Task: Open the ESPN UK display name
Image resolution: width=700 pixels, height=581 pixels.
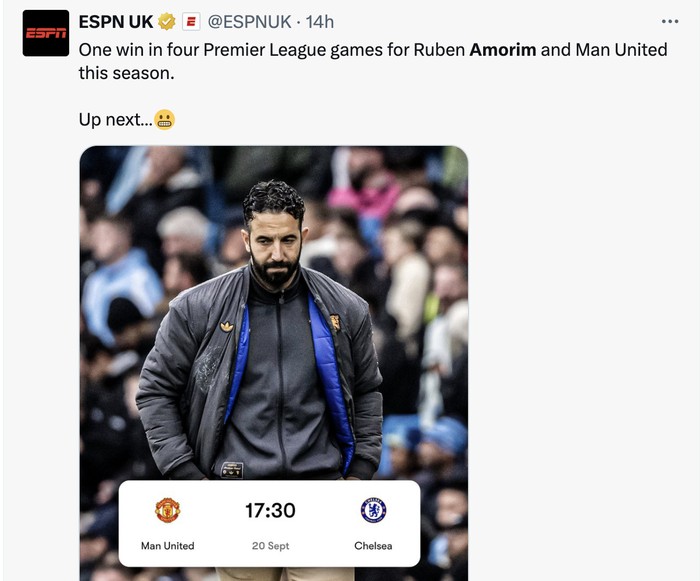Action: tap(116, 21)
